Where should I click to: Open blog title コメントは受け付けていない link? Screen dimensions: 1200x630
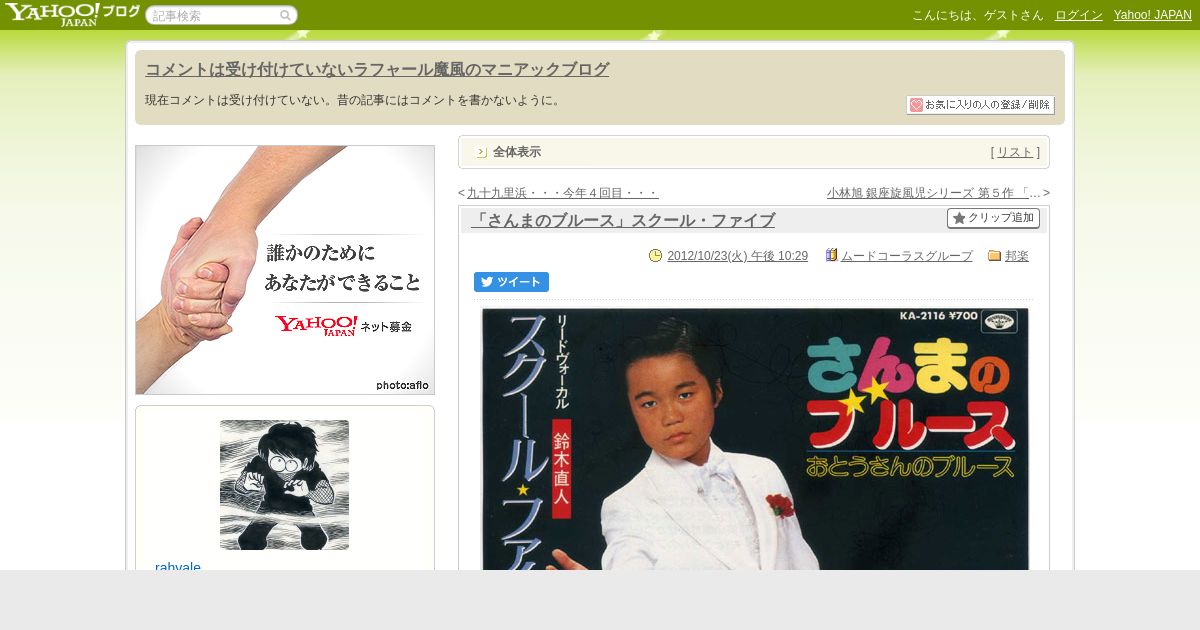tap(377, 69)
